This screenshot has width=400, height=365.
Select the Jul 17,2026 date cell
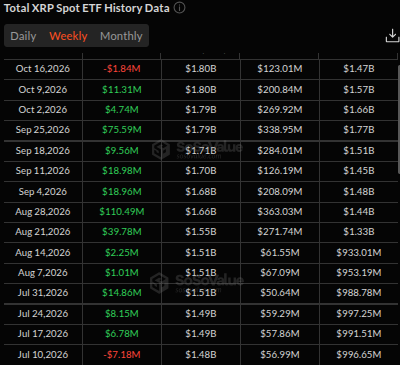(x=43, y=334)
